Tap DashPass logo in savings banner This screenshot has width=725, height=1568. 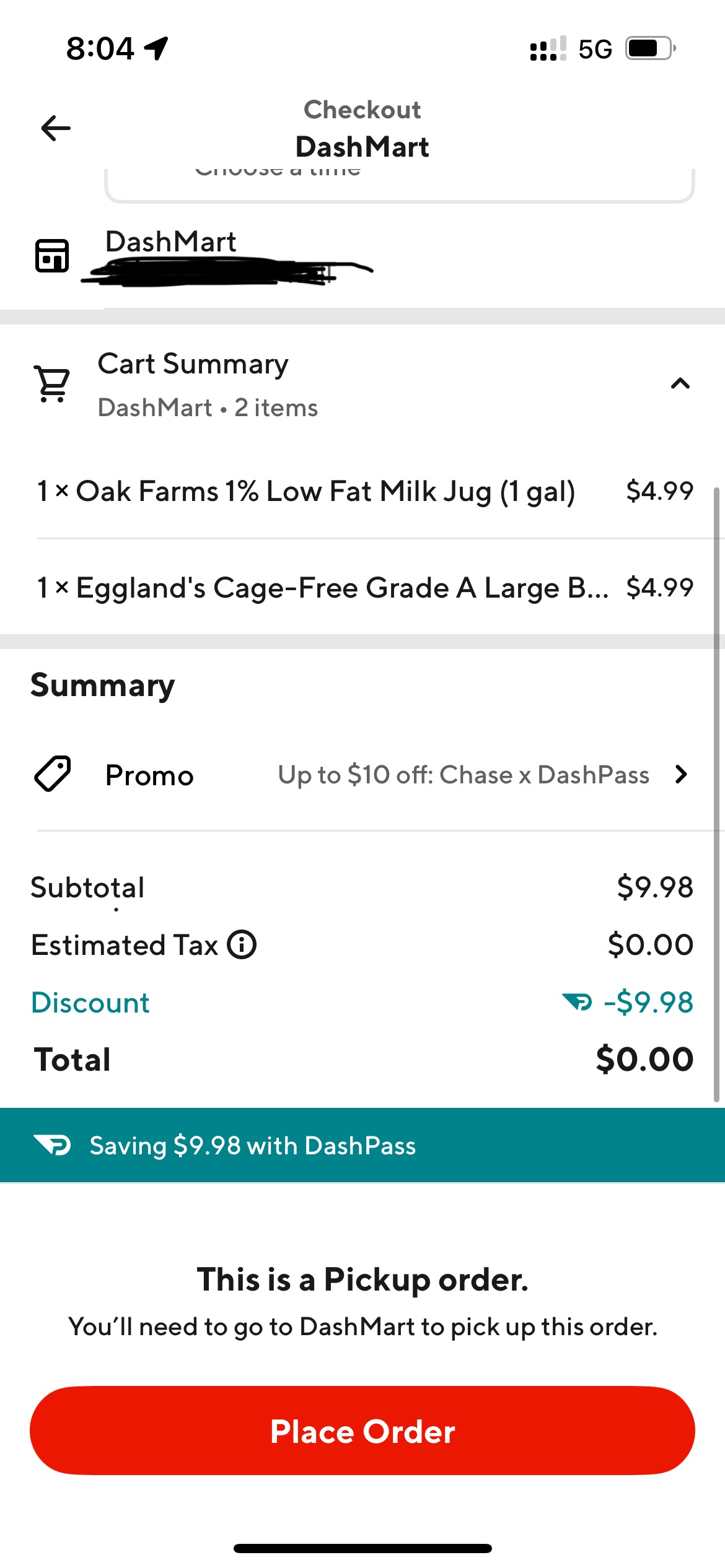[53, 1146]
